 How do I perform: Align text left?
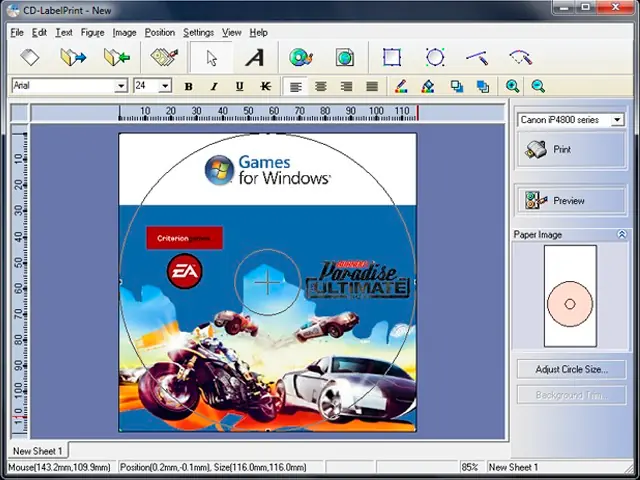296,87
